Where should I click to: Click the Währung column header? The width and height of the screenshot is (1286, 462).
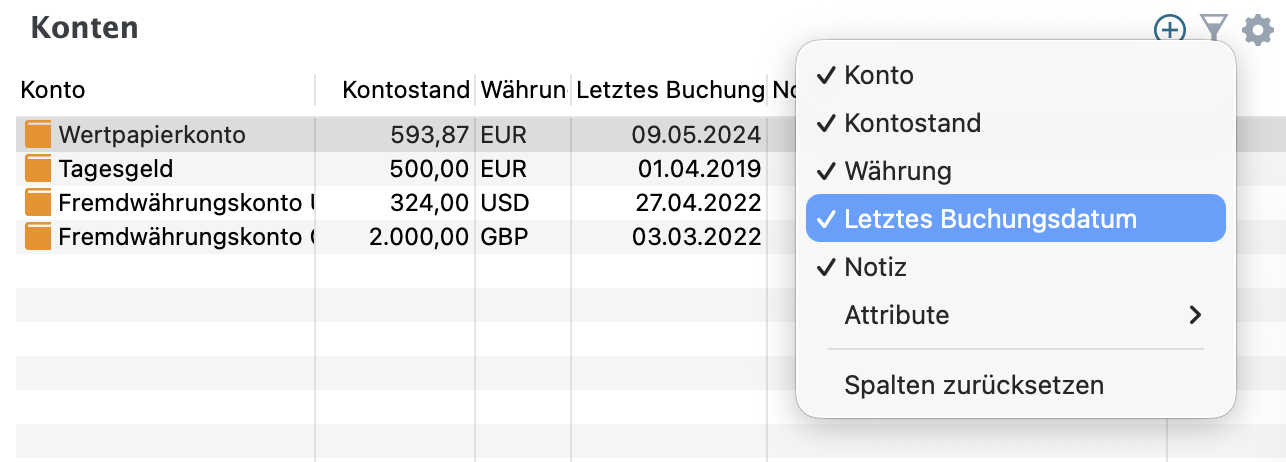[x=522, y=90]
